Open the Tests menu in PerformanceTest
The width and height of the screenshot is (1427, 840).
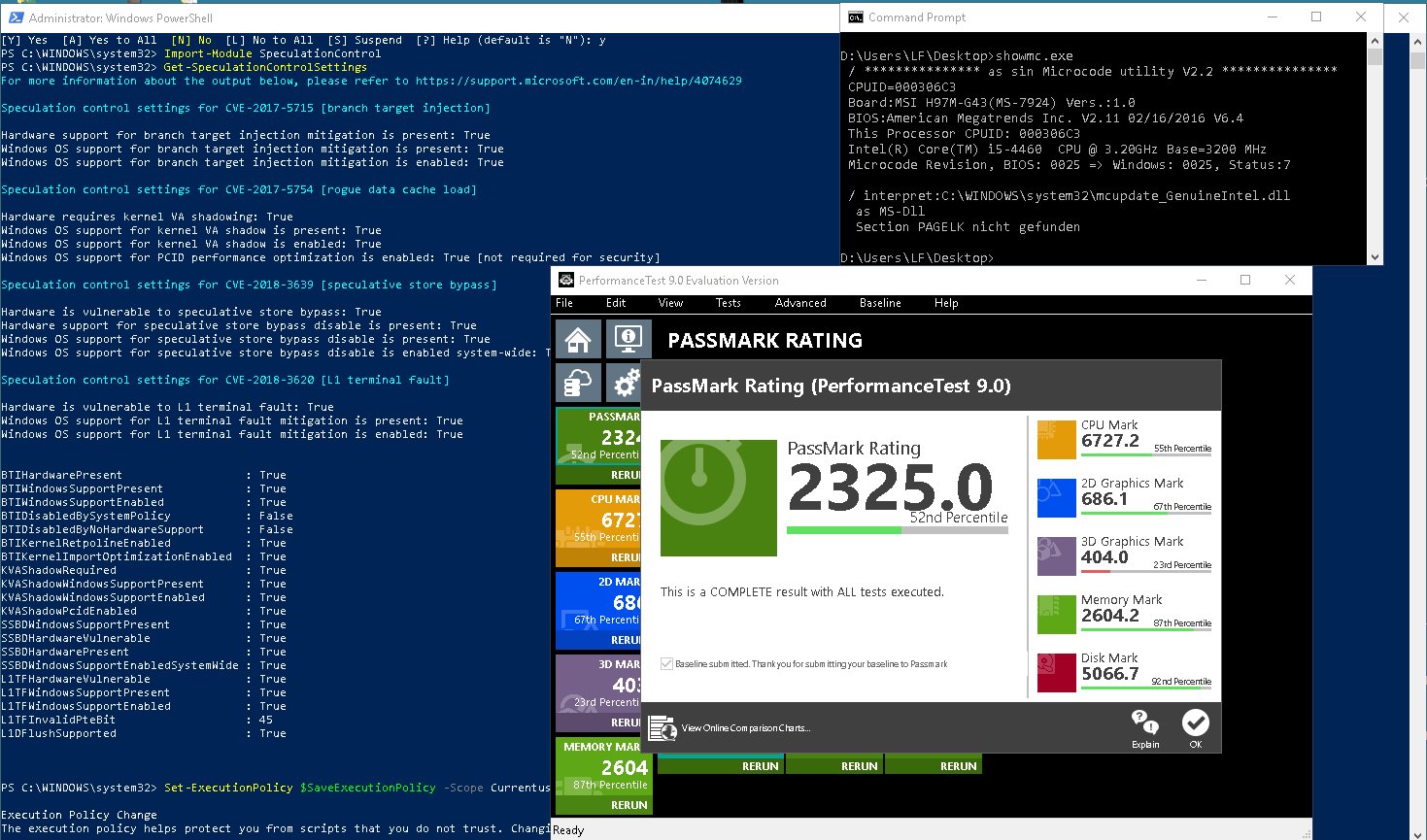point(729,303)
